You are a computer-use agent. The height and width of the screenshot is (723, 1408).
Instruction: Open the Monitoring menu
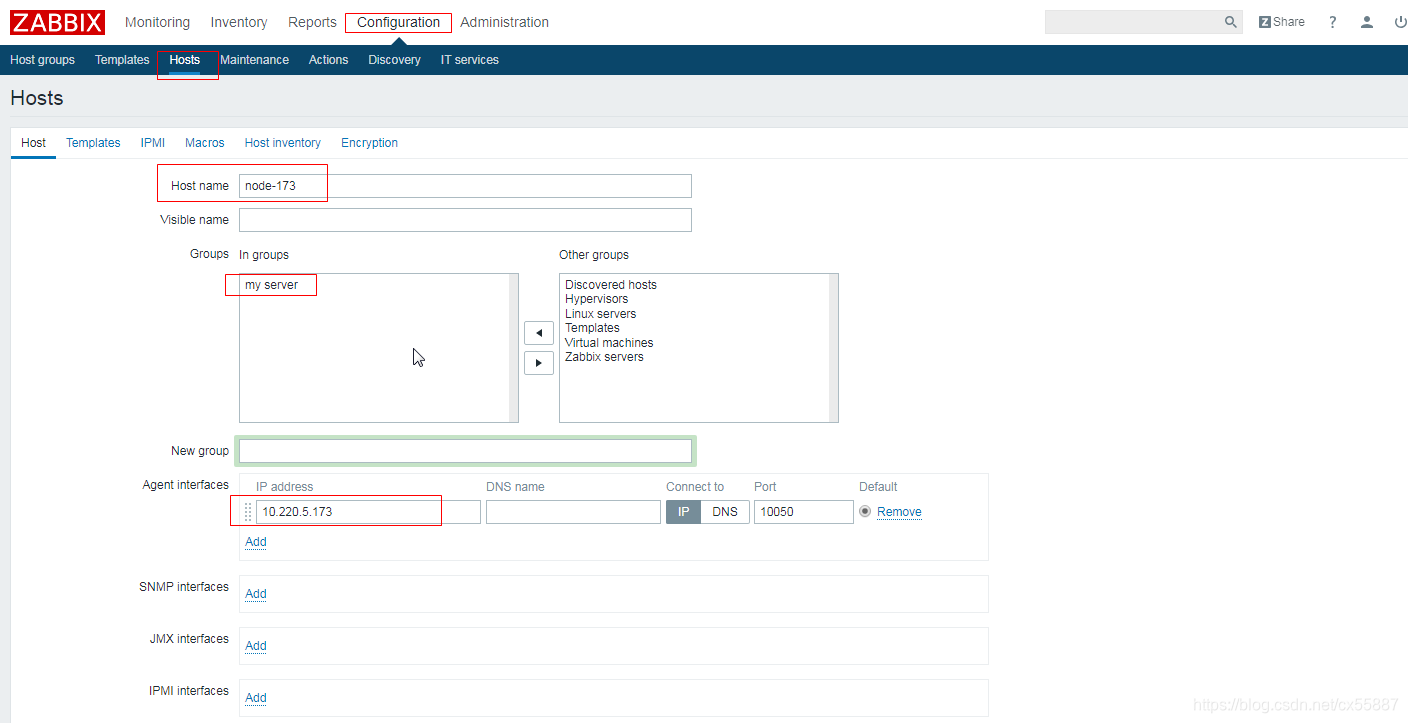click(x=157, y=22)
